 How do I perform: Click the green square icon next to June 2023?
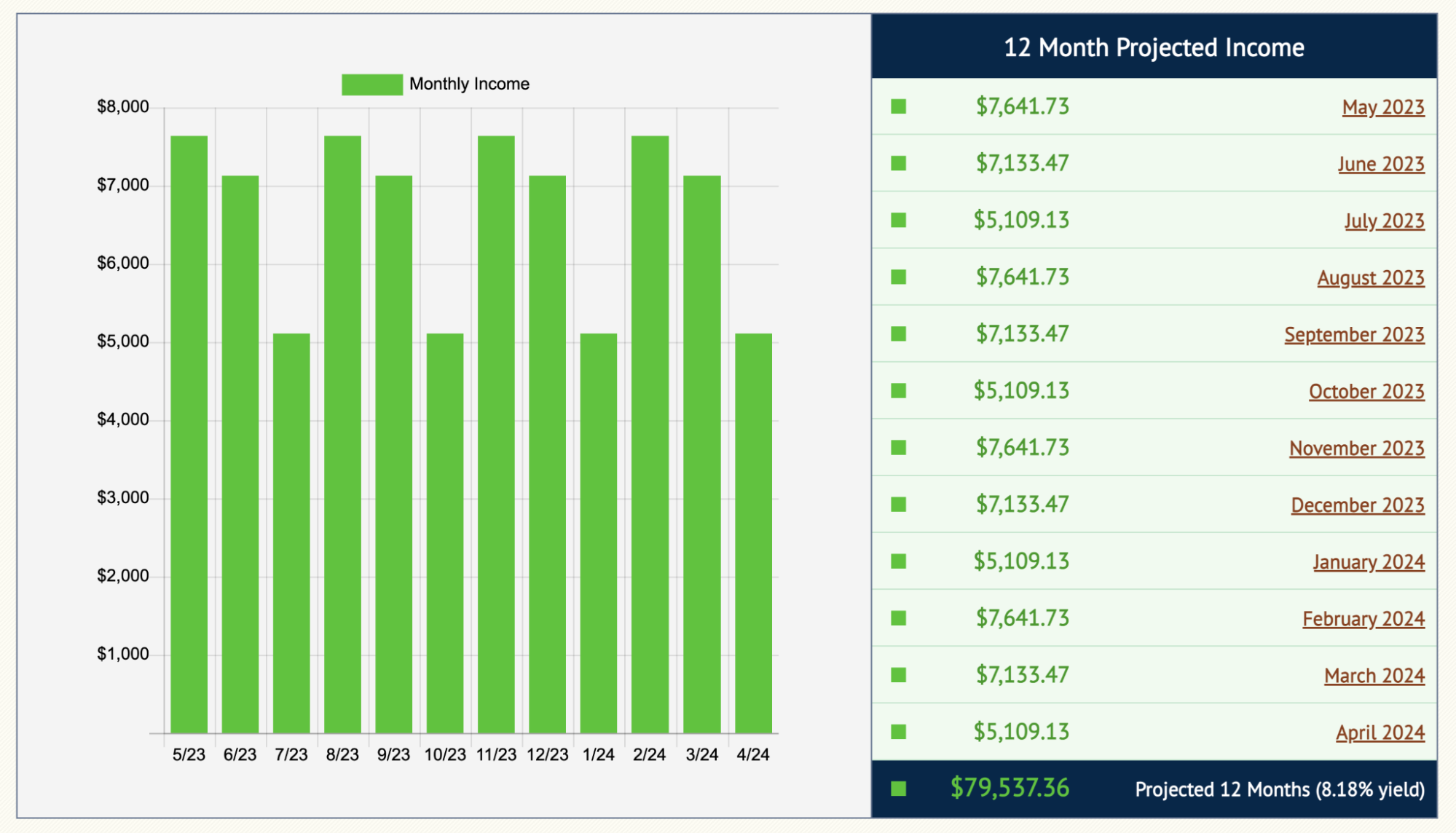pyautogui.click(x=898, y=163)
